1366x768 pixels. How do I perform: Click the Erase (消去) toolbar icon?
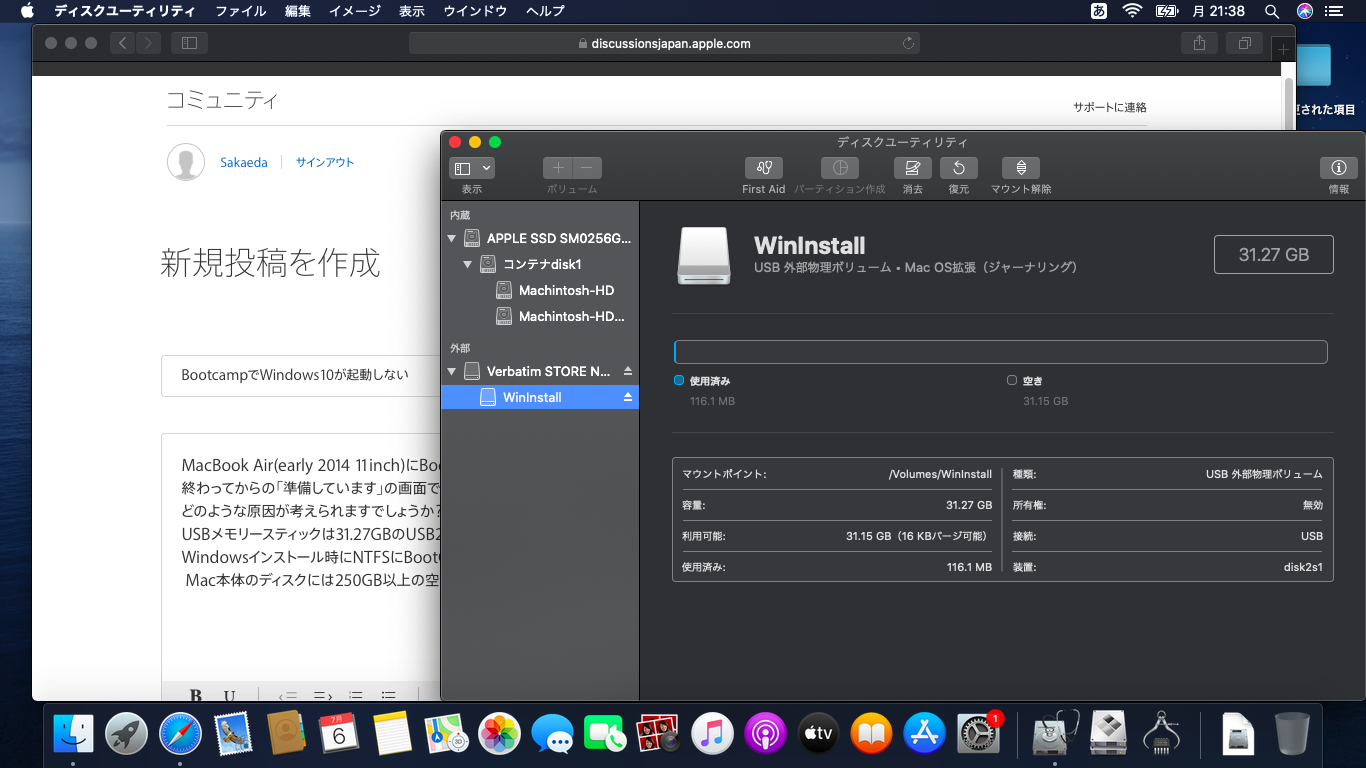[x=912, y=168]
